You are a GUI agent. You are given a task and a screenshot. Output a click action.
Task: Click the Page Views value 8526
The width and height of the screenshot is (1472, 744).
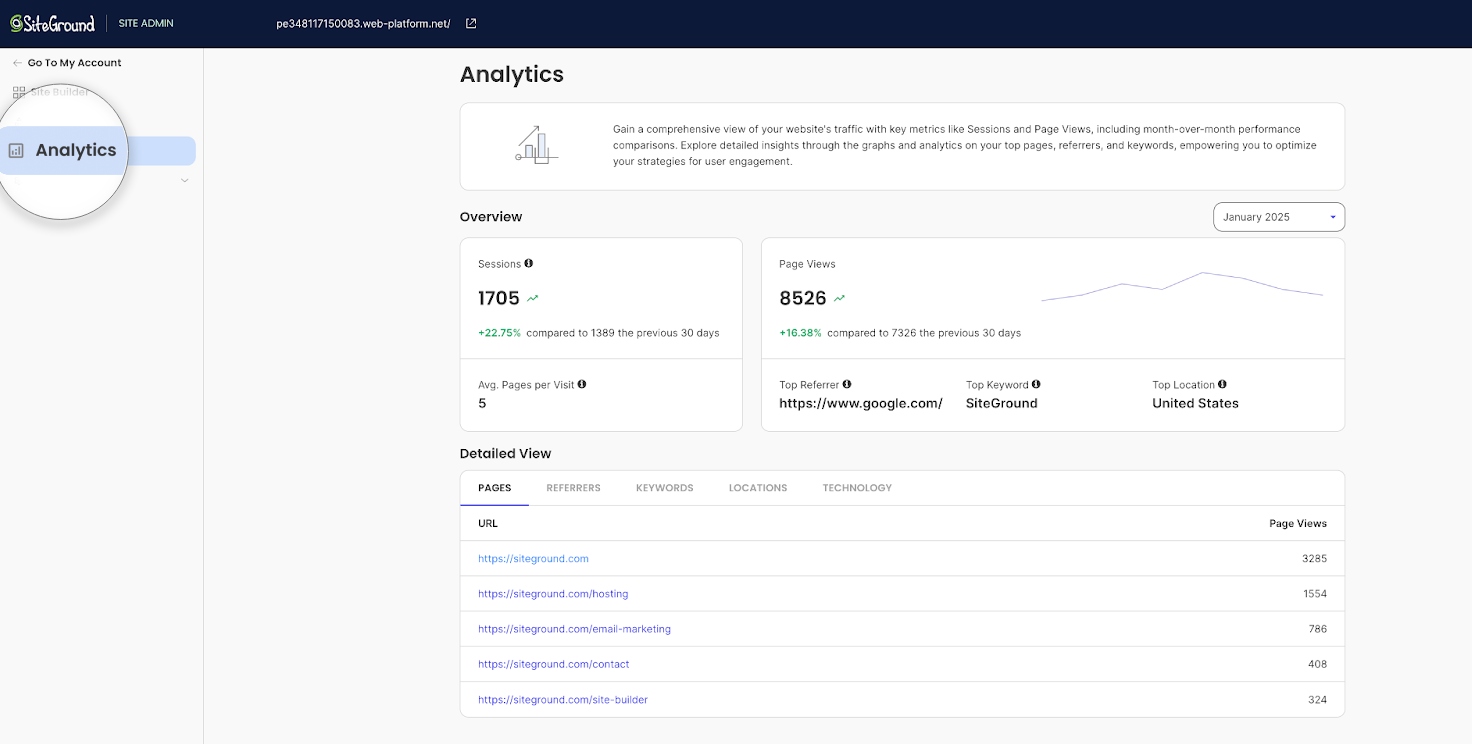coord(803,298)
